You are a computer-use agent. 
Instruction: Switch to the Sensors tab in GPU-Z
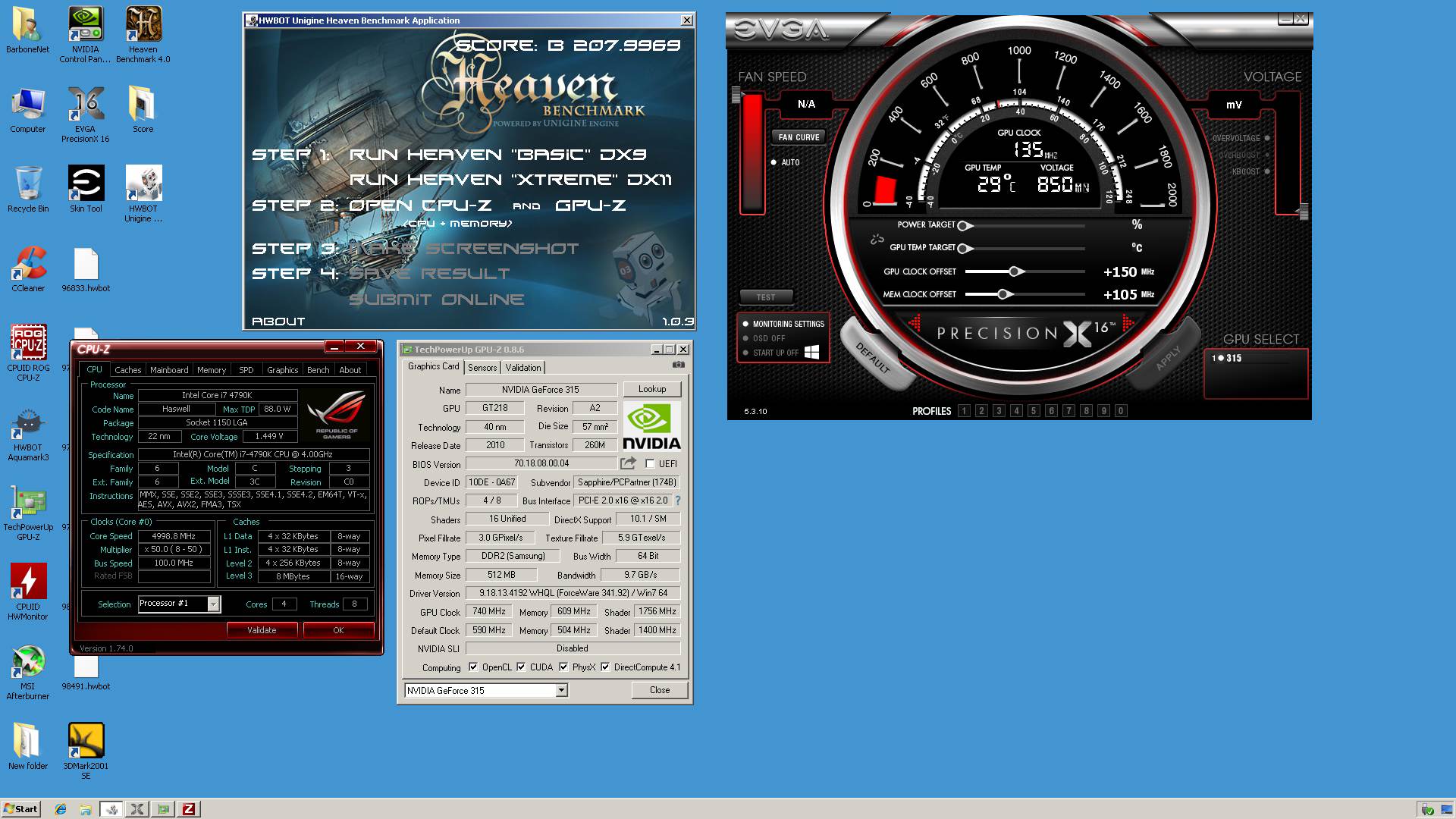[482, 368]
